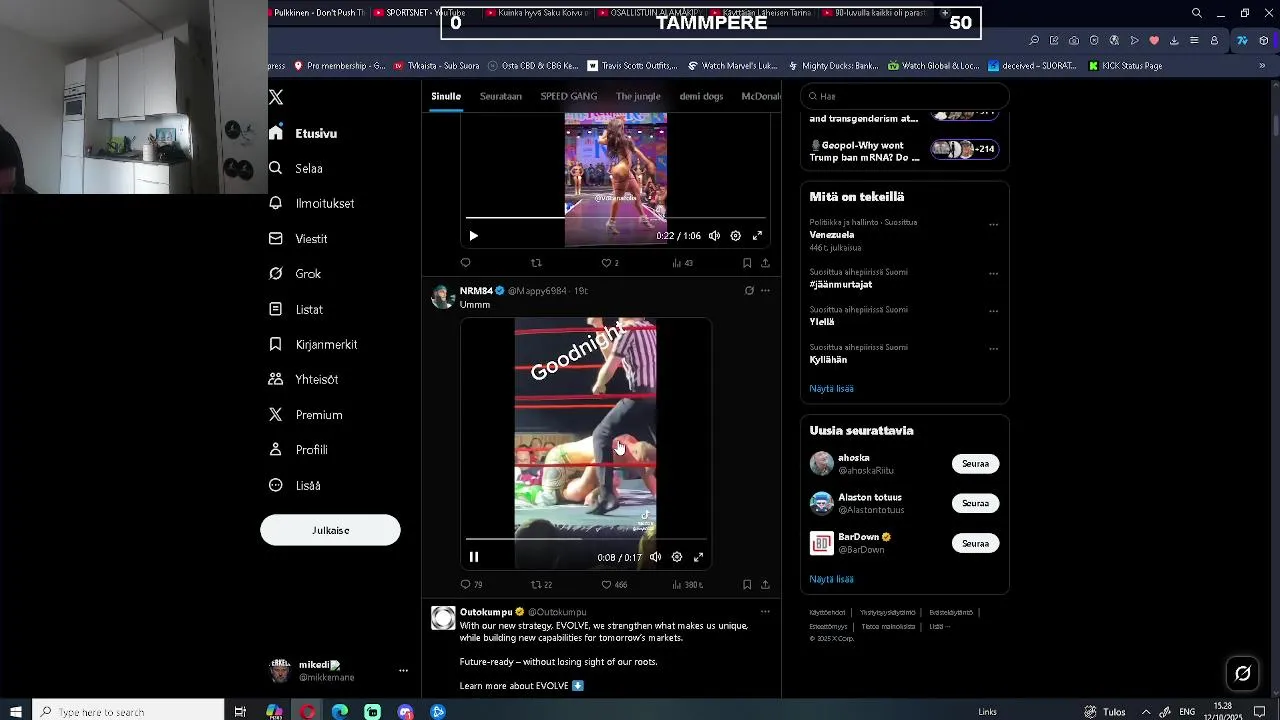
Task: Switch to SPEED GANG tab
Action: coord(569,96)
